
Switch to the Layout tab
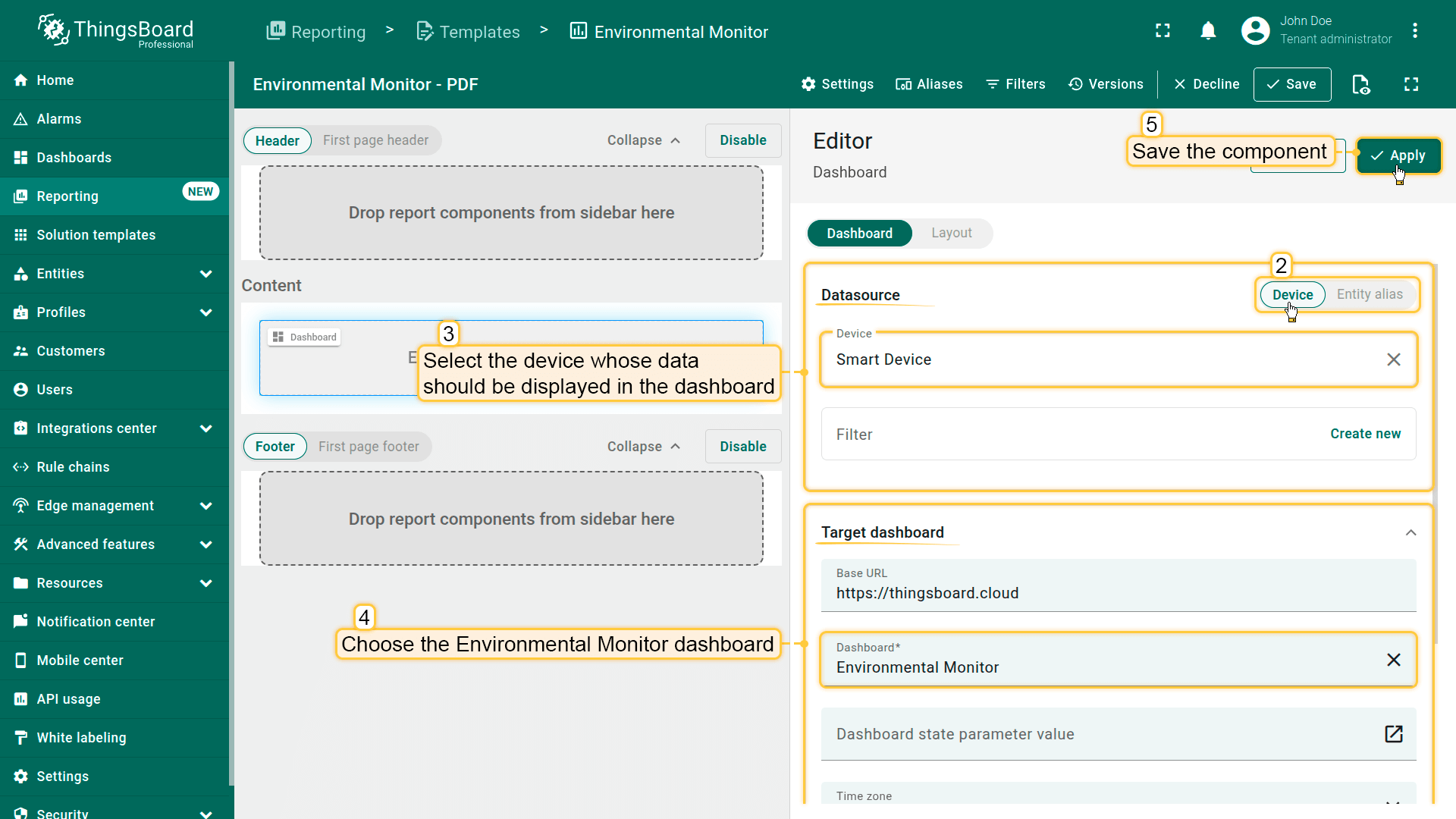[951, 233]
